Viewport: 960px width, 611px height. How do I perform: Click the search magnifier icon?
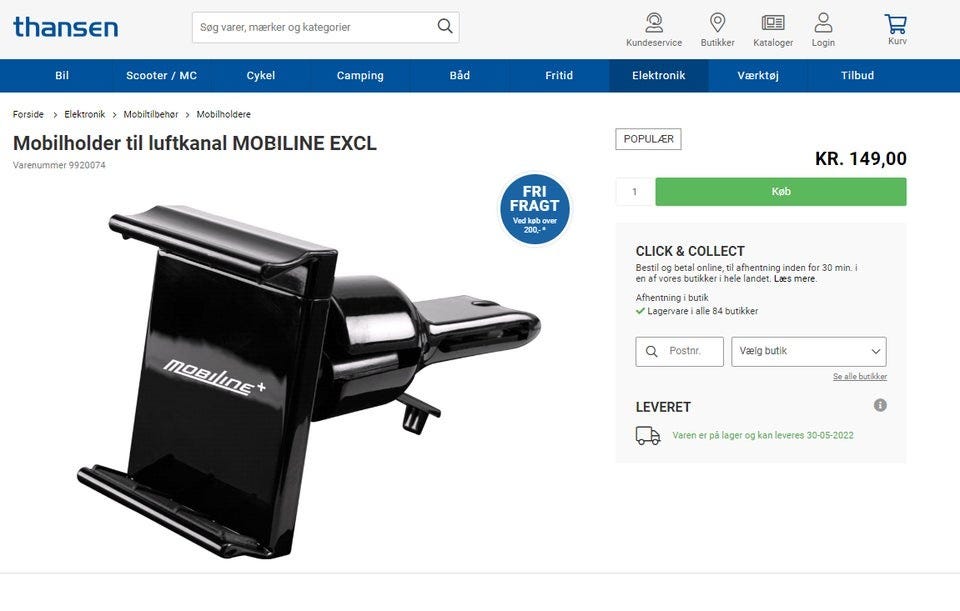tap(445, 26)
